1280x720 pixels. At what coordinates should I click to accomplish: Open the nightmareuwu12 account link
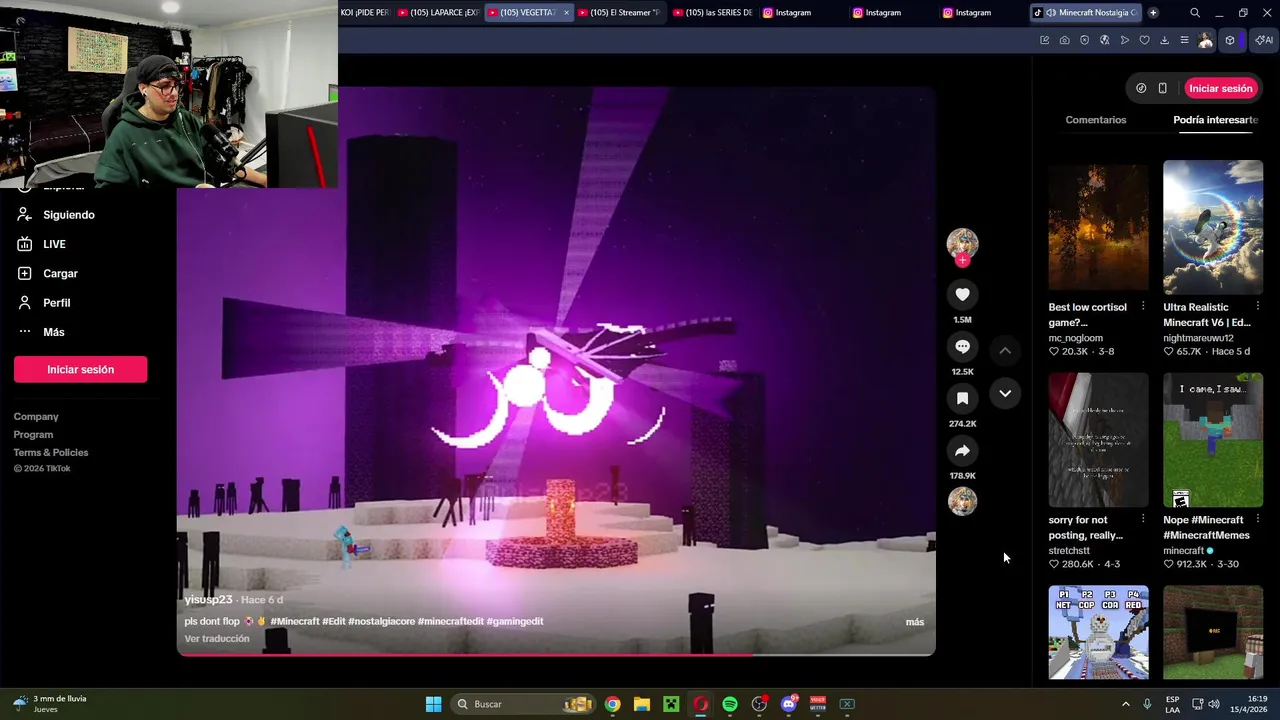(x=1198, y=338)
